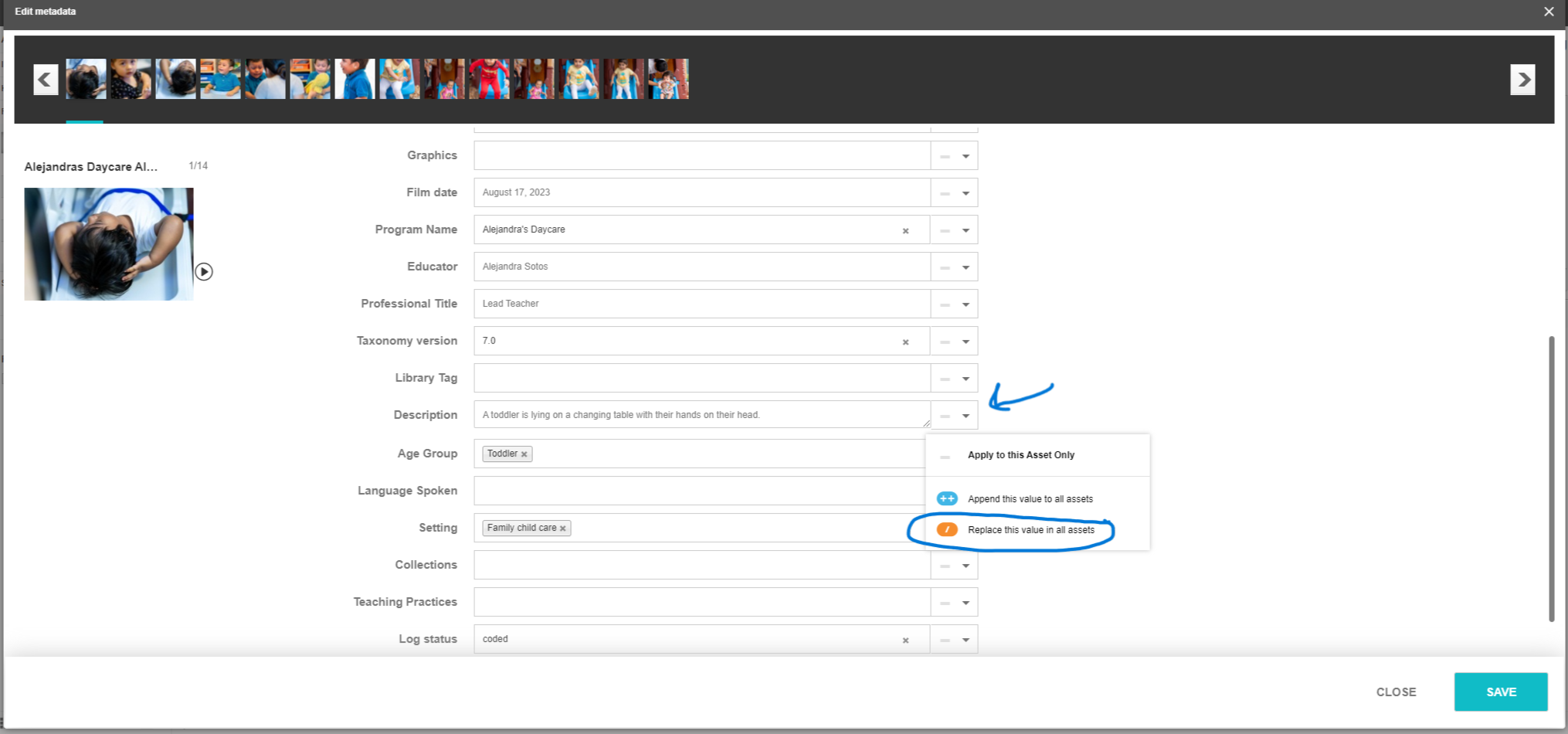
Task: Click the previous arrow in the thumbnail carousel
Action: point(45,79)
